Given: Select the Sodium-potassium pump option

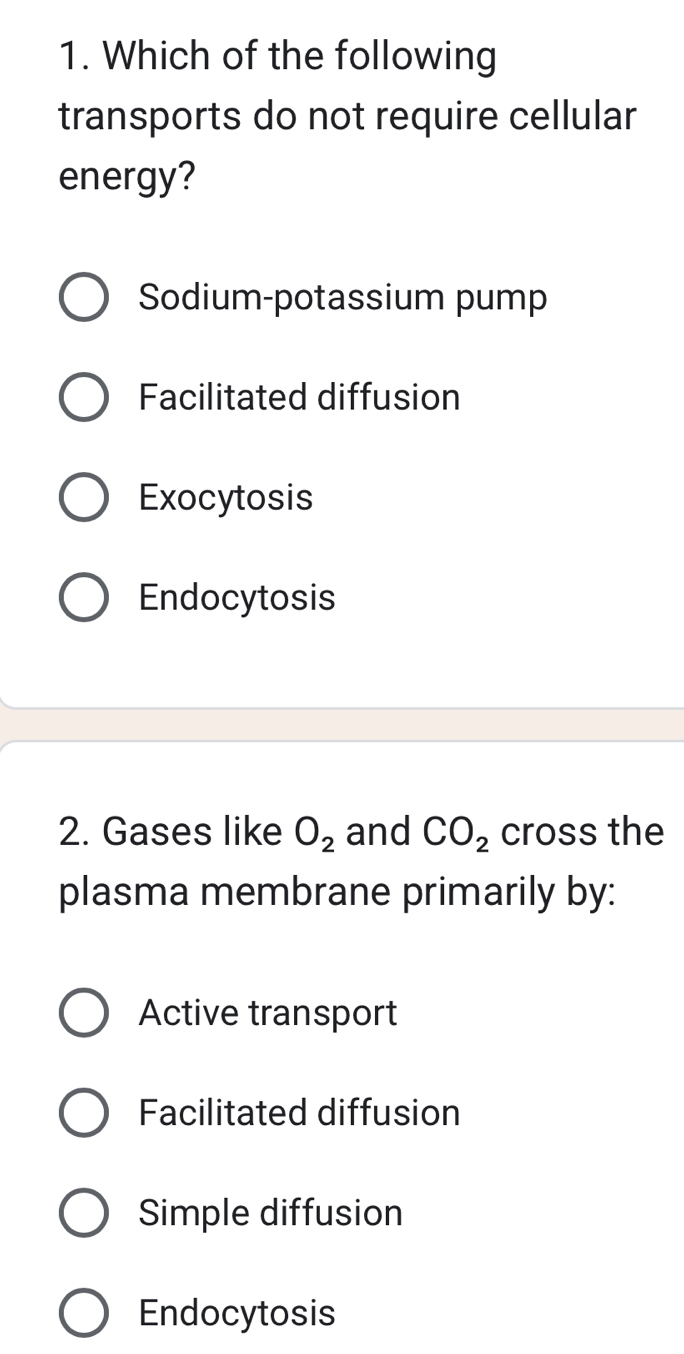Looking at the screenshot, I should pos(85,297).
